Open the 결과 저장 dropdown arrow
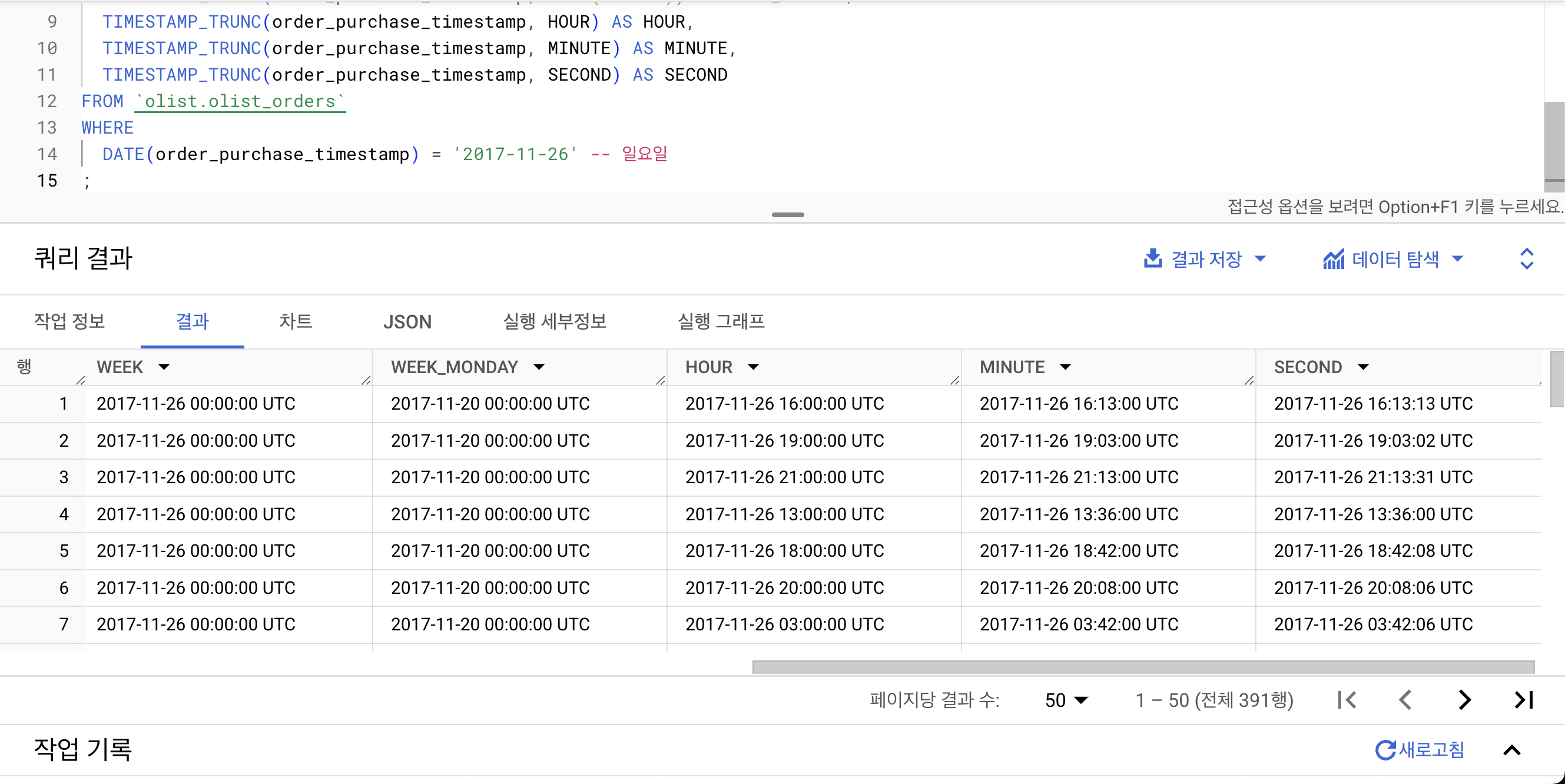 (1260, 259)
